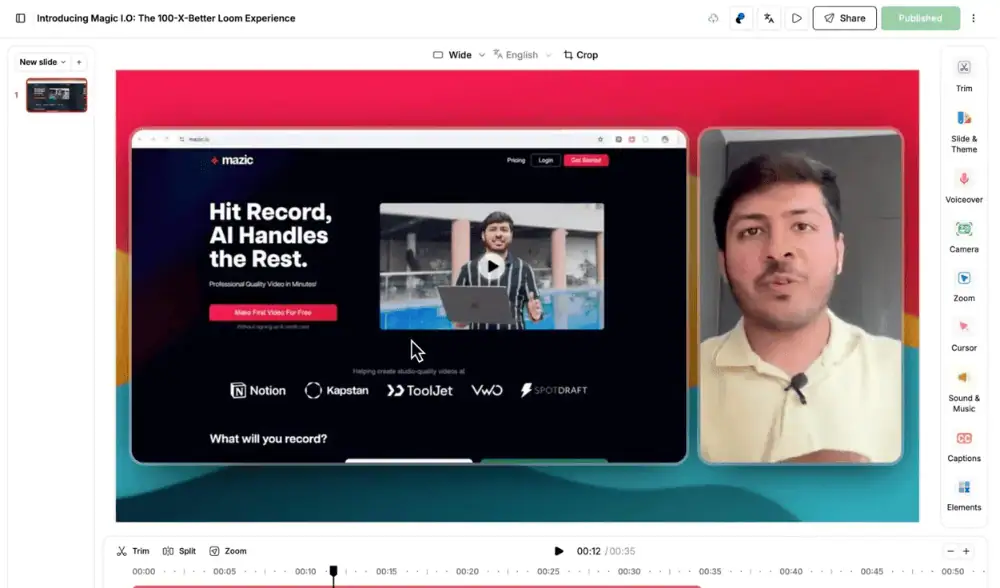Select the Cursor effects tool
1000x588 pixels.
[964, 333]
